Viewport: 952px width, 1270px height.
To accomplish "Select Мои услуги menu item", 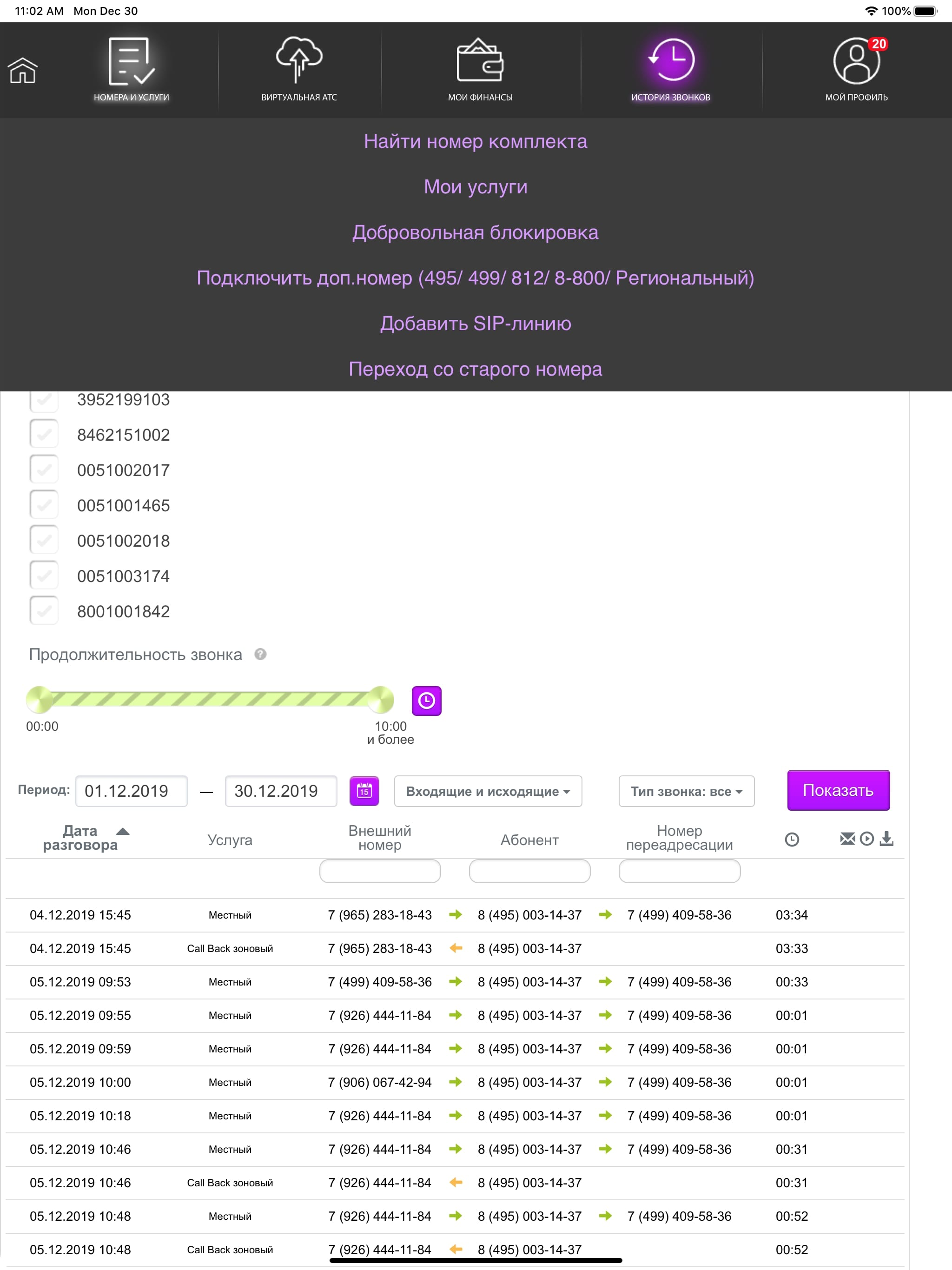I will coord(476,186).
